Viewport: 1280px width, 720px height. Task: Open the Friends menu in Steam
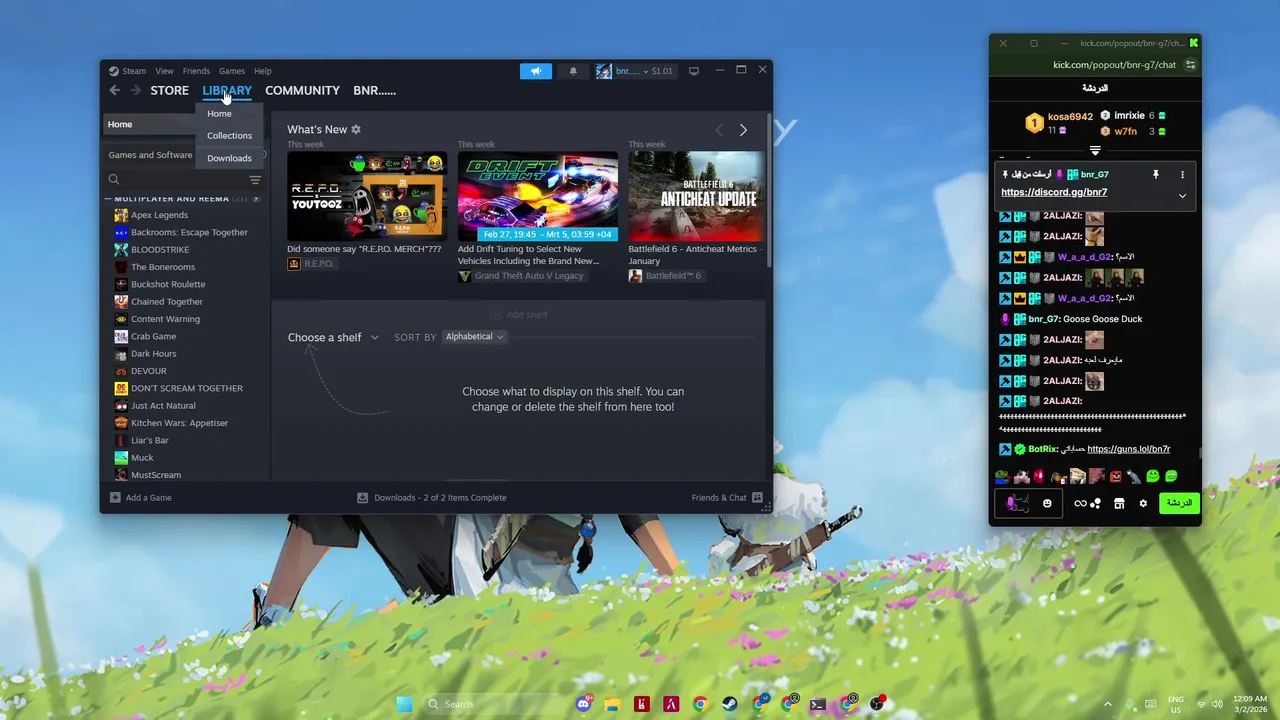click(x=196, y=71)
